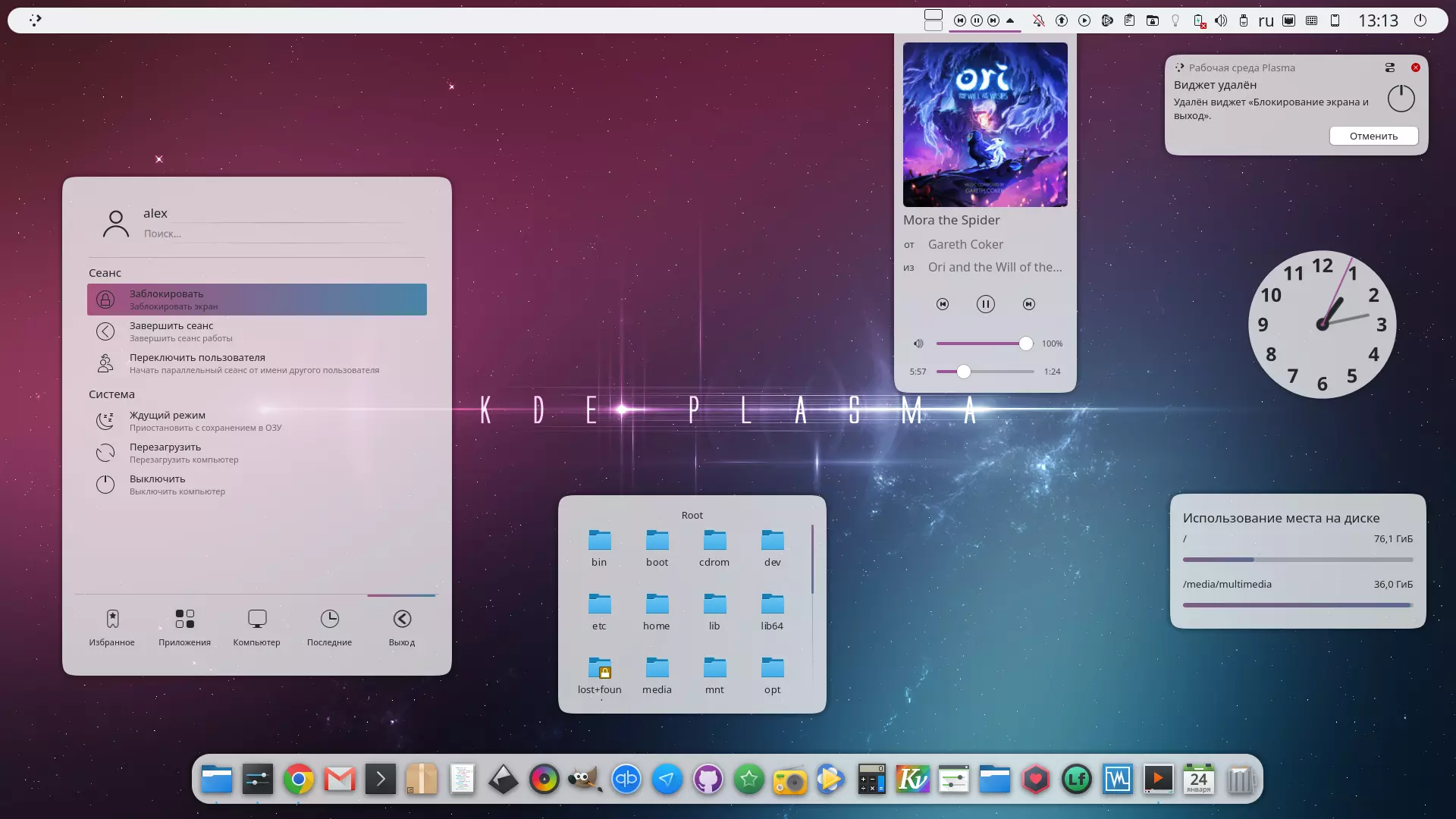
Task: Switch to the Приложения tab
Action: point(184,628)
